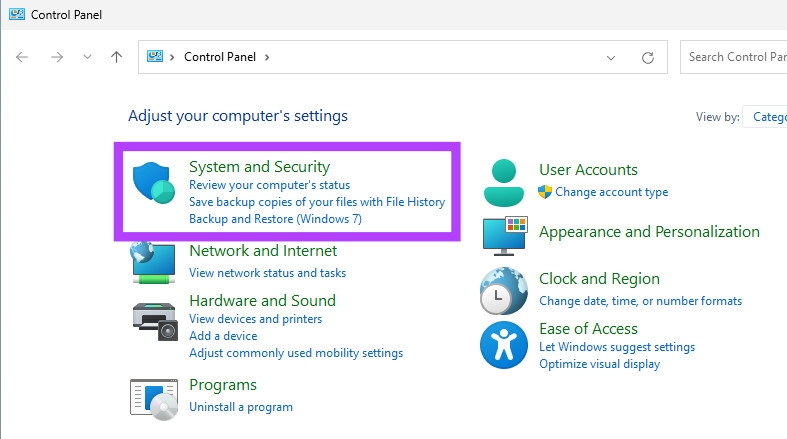Click Optimize visual display link
The height and width of the screenshot is (439, 787).
click(600, 364)
